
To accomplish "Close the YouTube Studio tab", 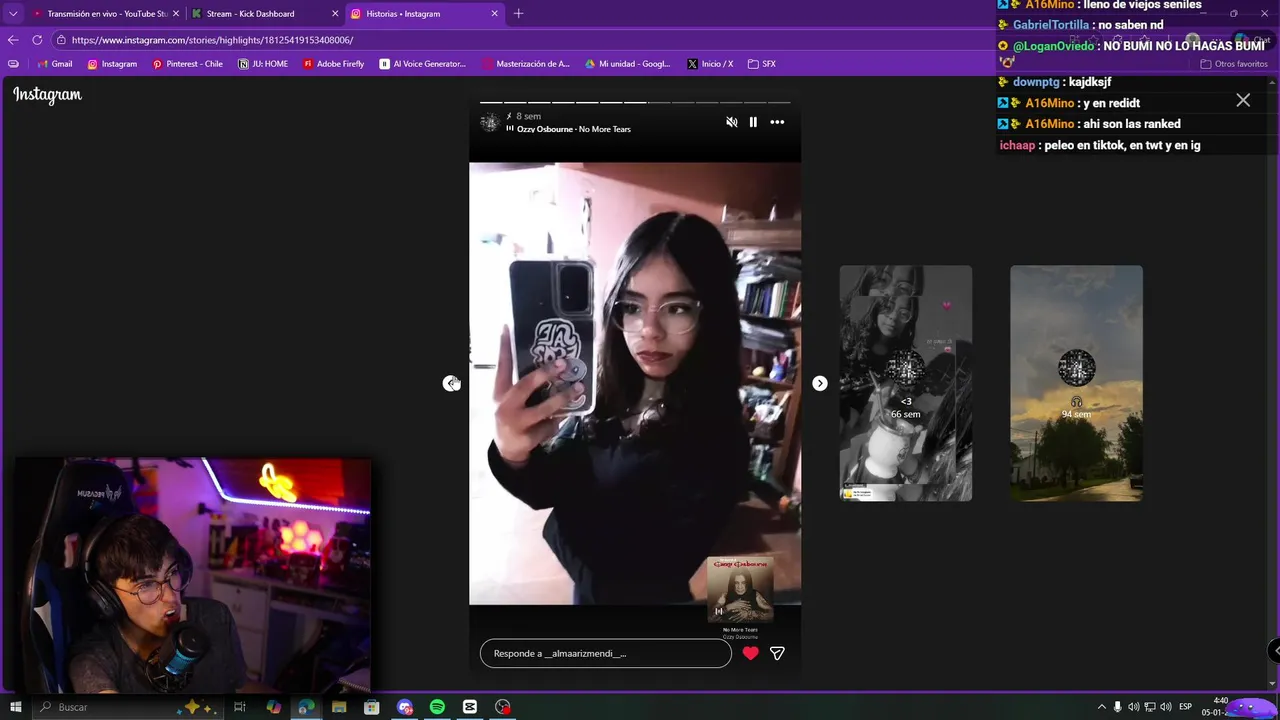I will click(176, 14).
